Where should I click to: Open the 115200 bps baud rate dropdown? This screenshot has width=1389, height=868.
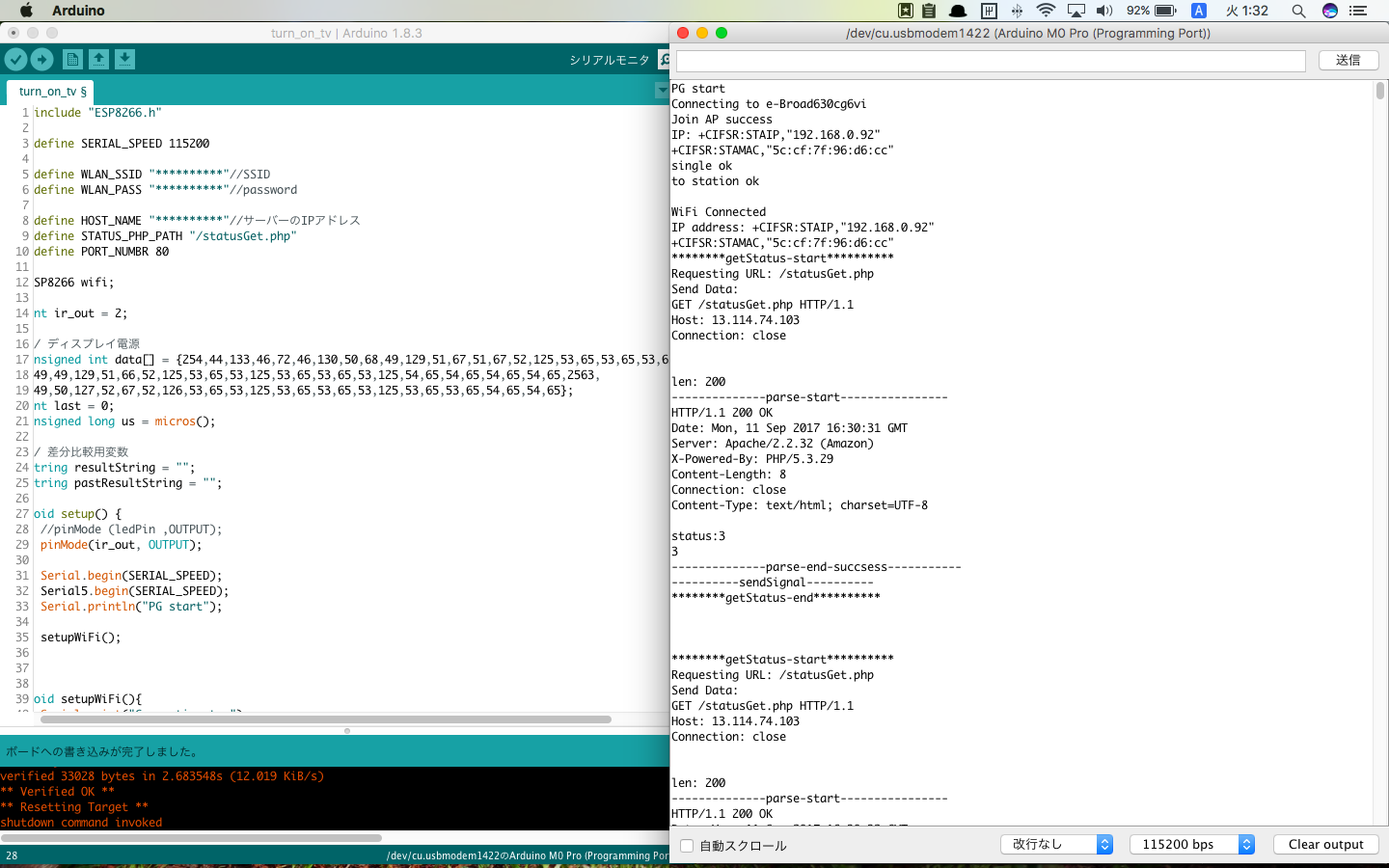click(x=1192, y=844)
